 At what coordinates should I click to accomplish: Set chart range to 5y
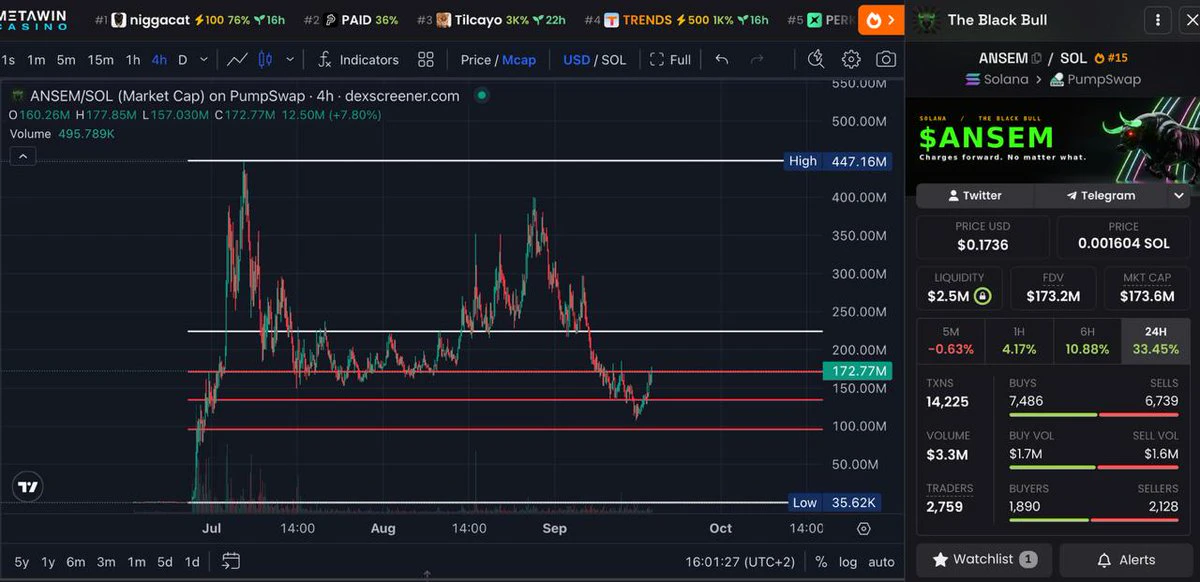click(22, 561)
